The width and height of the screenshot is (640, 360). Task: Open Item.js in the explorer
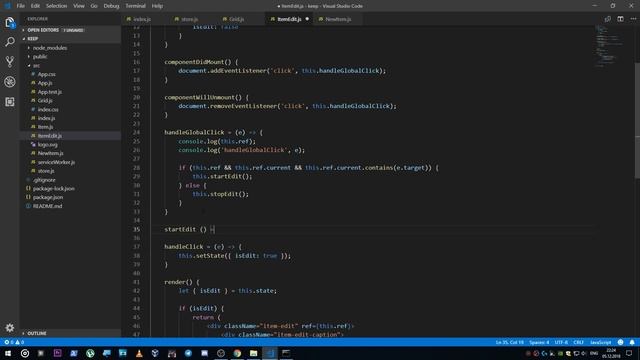click(x=45, y=127)
